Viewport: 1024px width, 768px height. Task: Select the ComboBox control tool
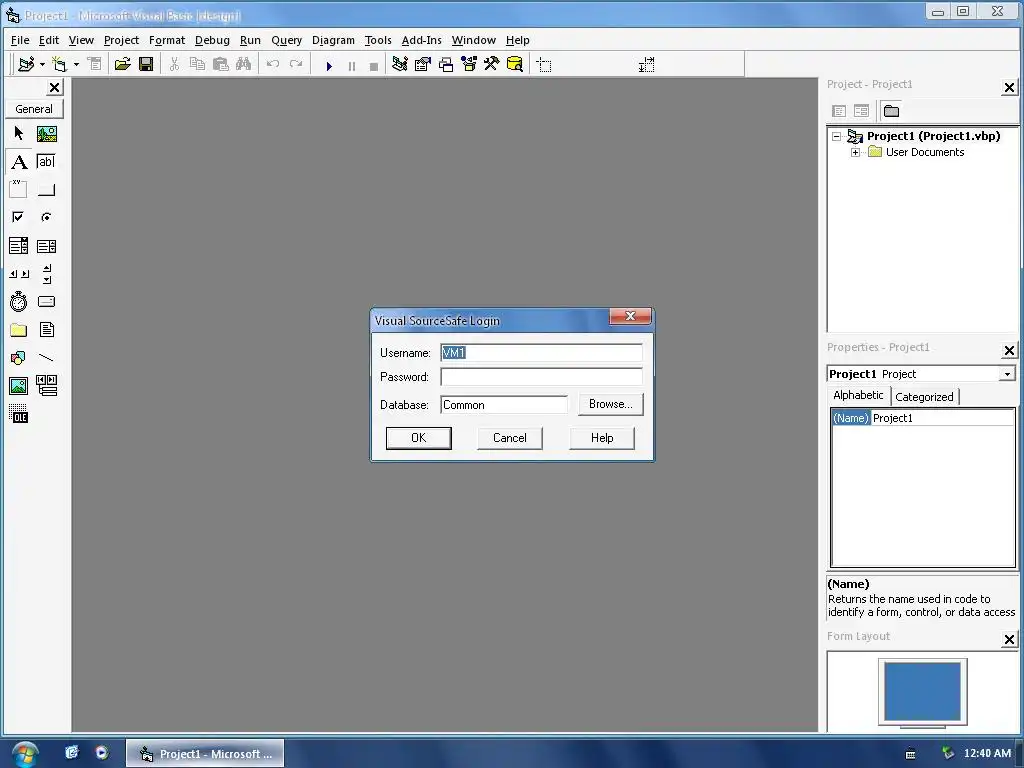18,246
